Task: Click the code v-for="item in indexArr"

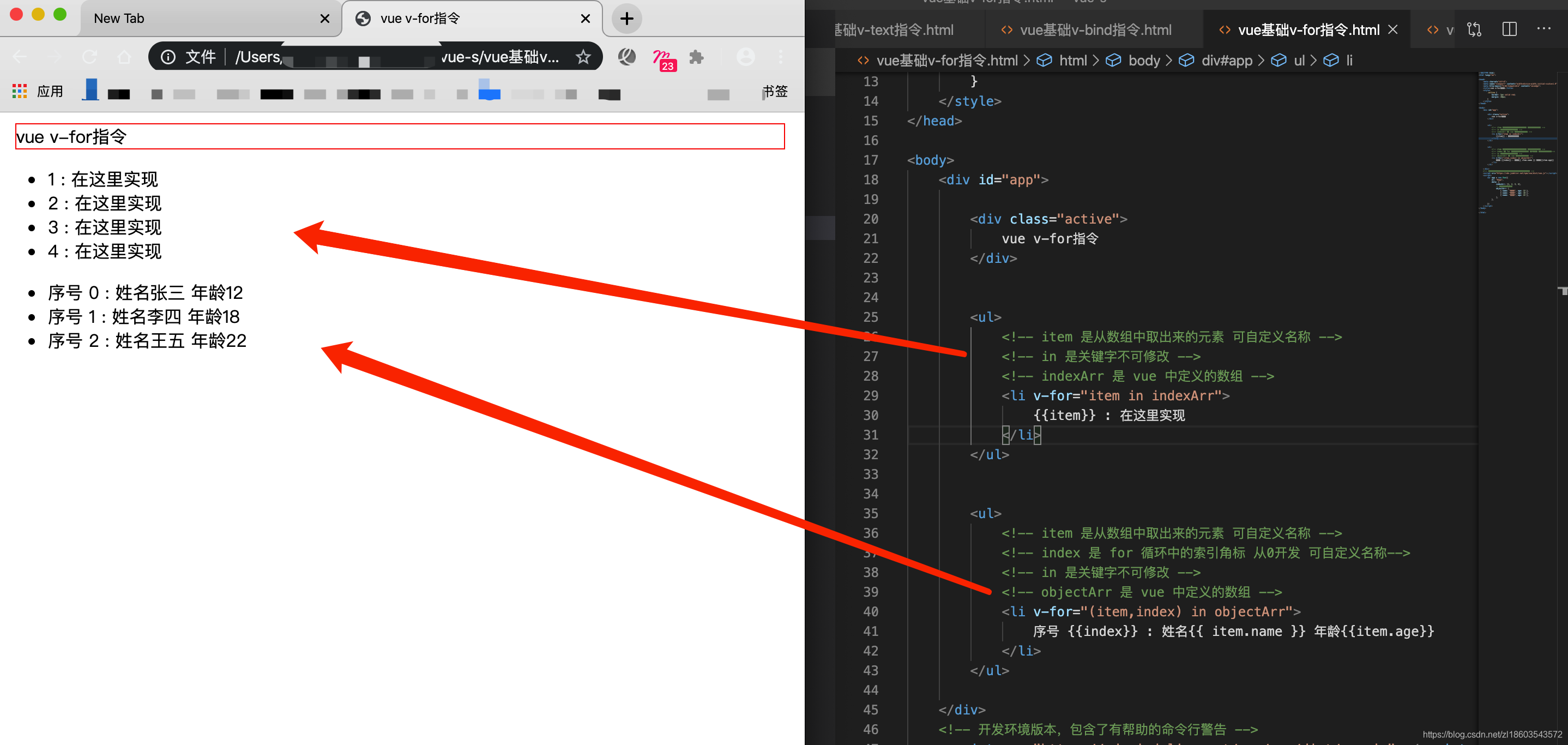Action: click(1127, 395)
